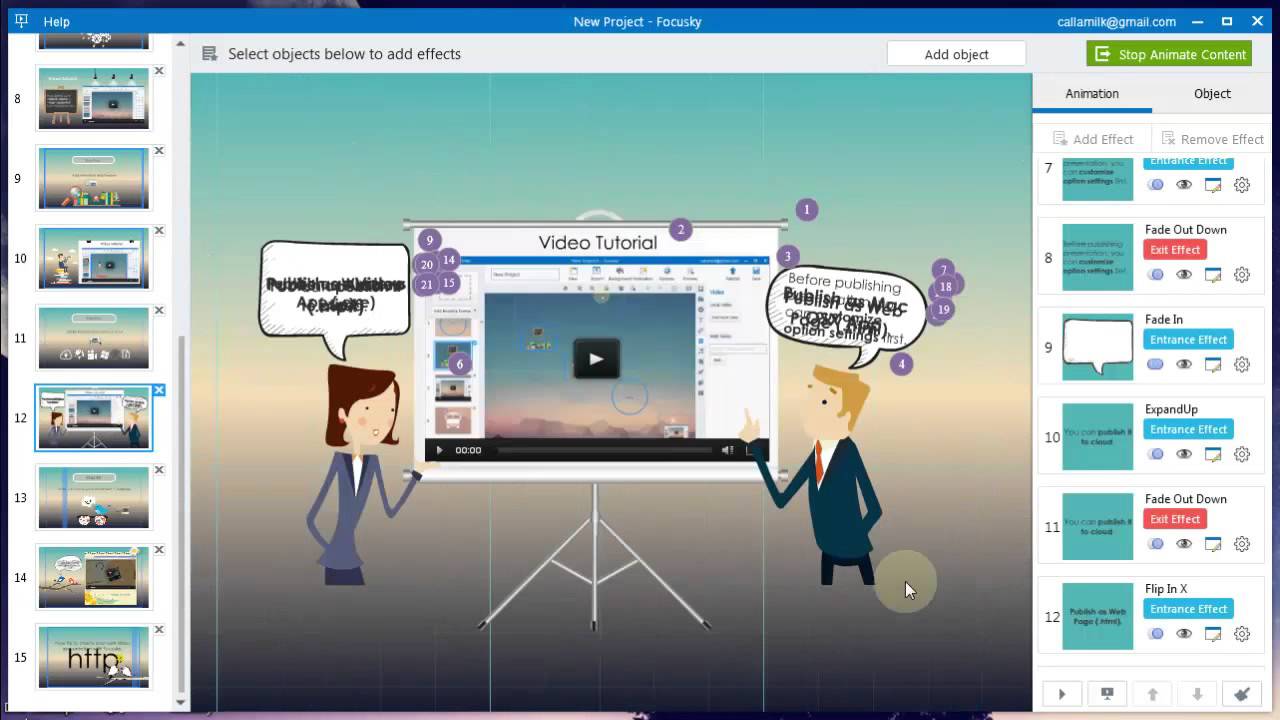The height and width of the screenshot is (720, 1280).
Task: Mute the embedded video's speaker icon
Action: [x=727, y=450]
